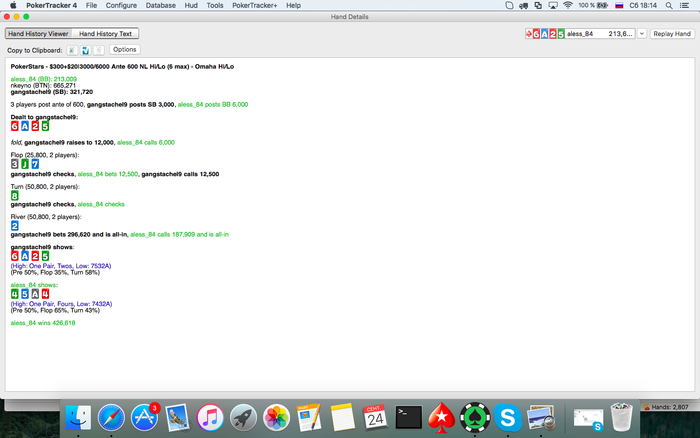The width and height of the screenshot is (700, 438).
Task: Click the first Copy to Clipboard icon
Action: [x=72, y=50]
